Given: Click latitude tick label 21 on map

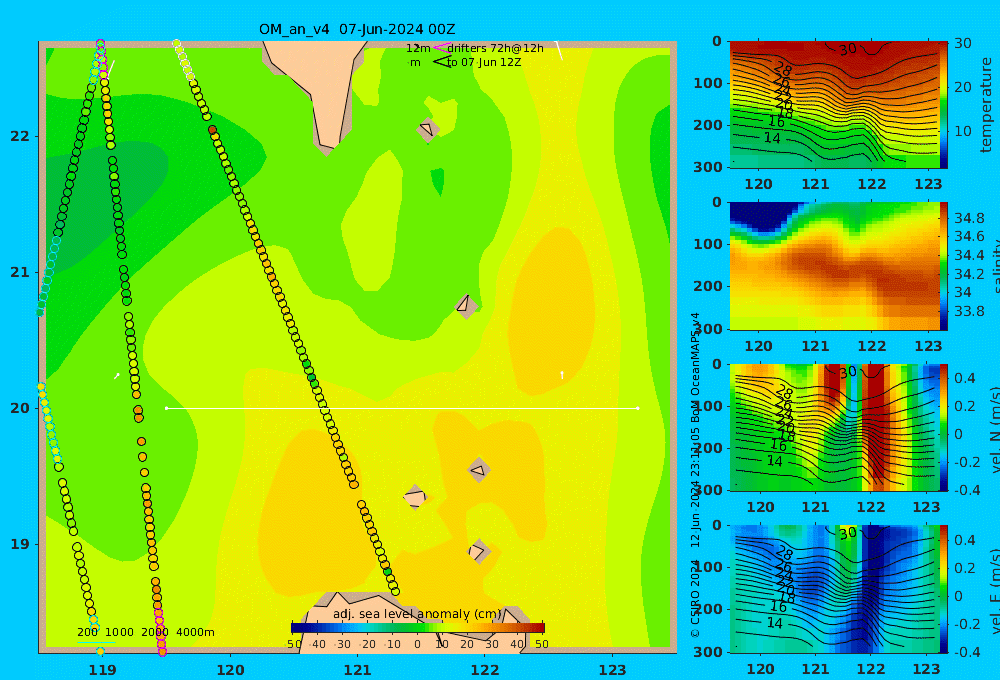Looking at the screenshot, I should [20, 272].
